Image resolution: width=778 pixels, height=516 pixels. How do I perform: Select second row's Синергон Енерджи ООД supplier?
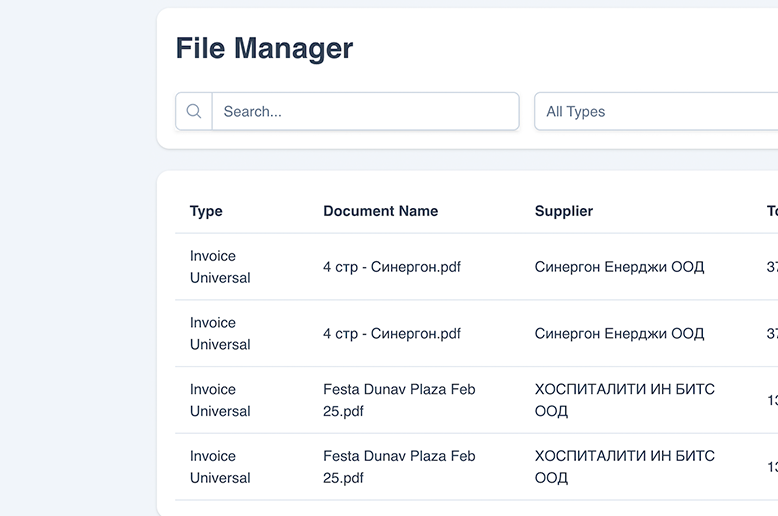[619, 334]
